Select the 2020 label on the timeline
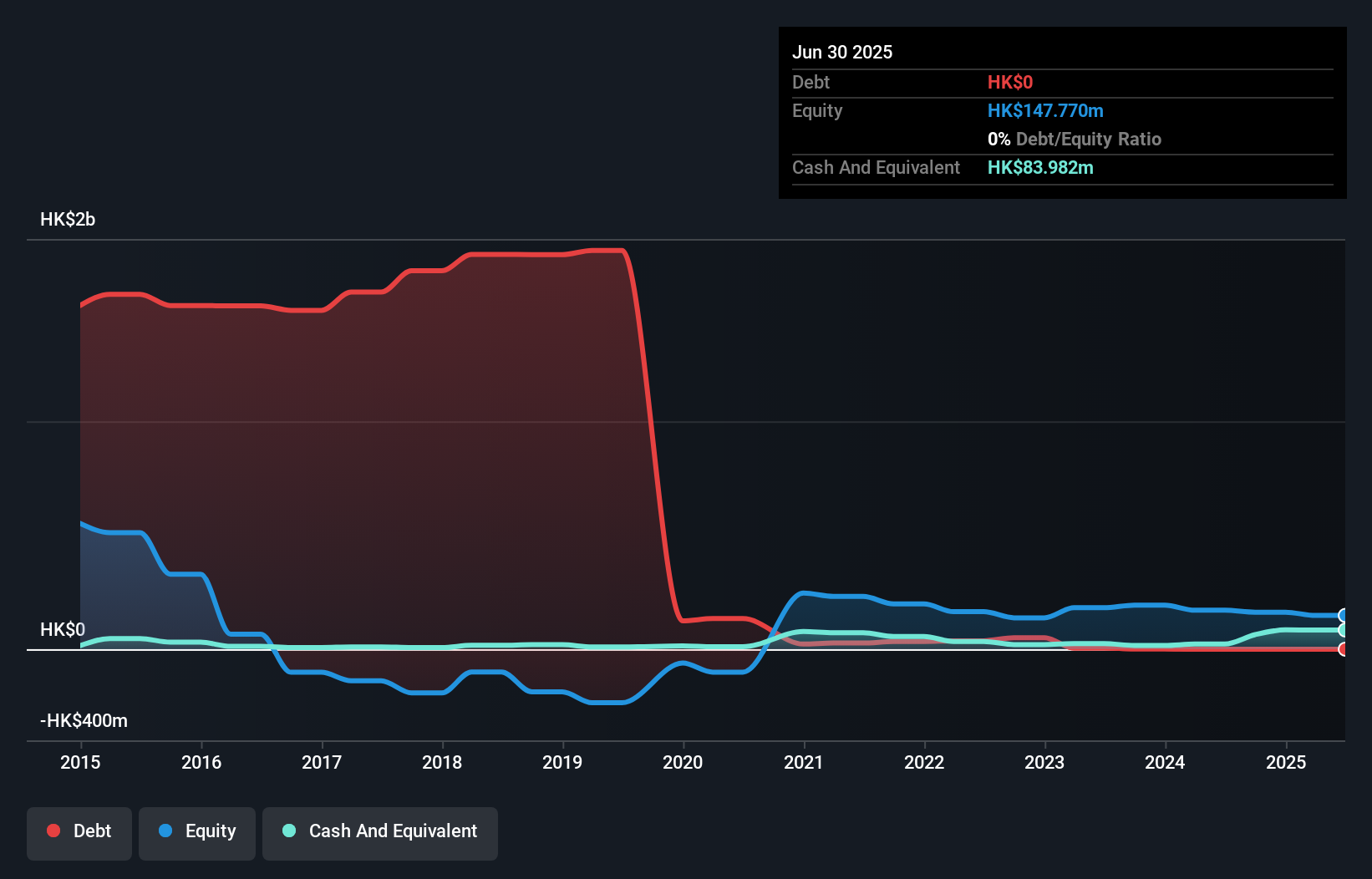 point(683,762)
